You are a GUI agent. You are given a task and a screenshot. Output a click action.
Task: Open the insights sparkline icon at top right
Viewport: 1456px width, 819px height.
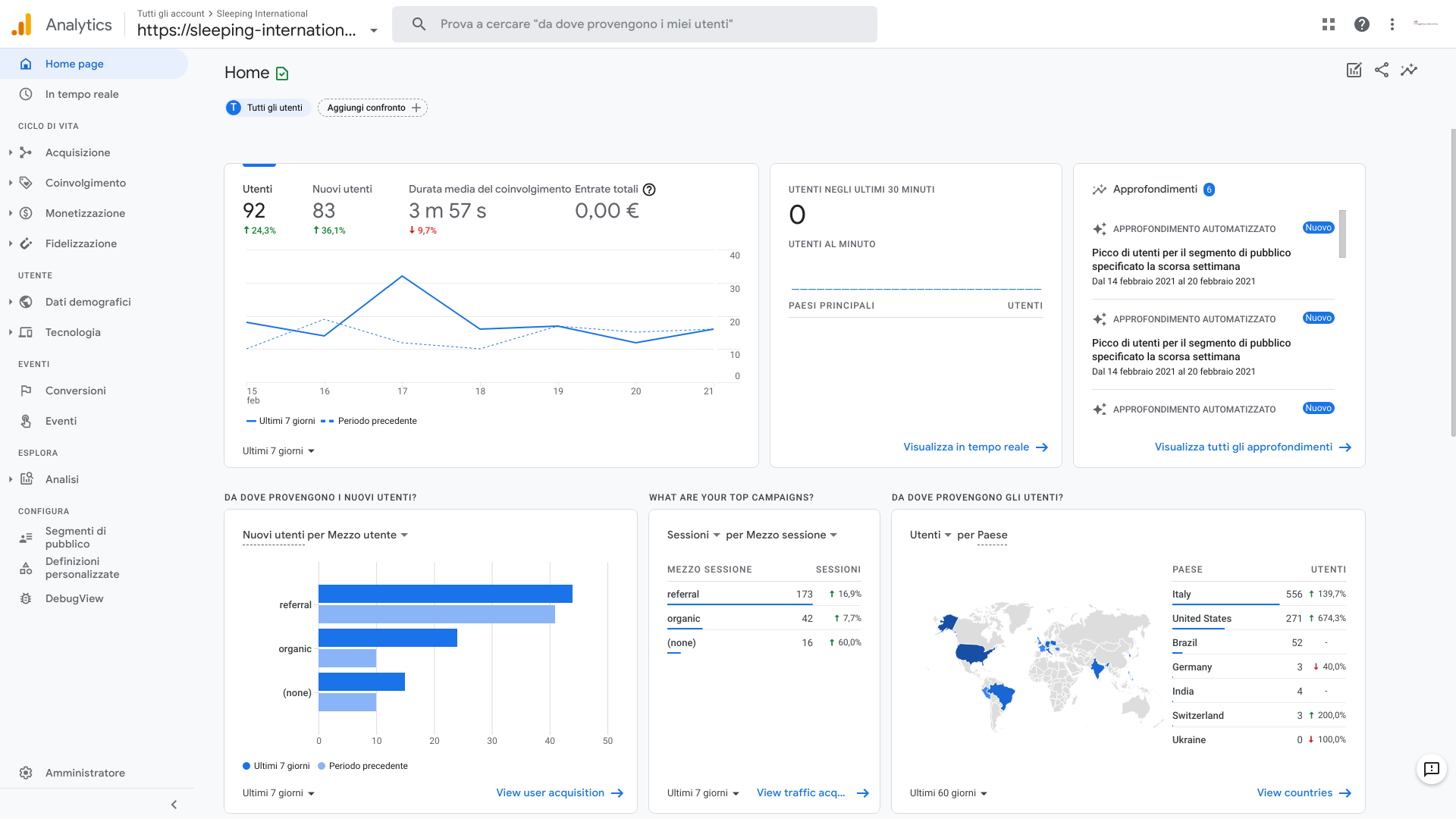[1409, 70]
